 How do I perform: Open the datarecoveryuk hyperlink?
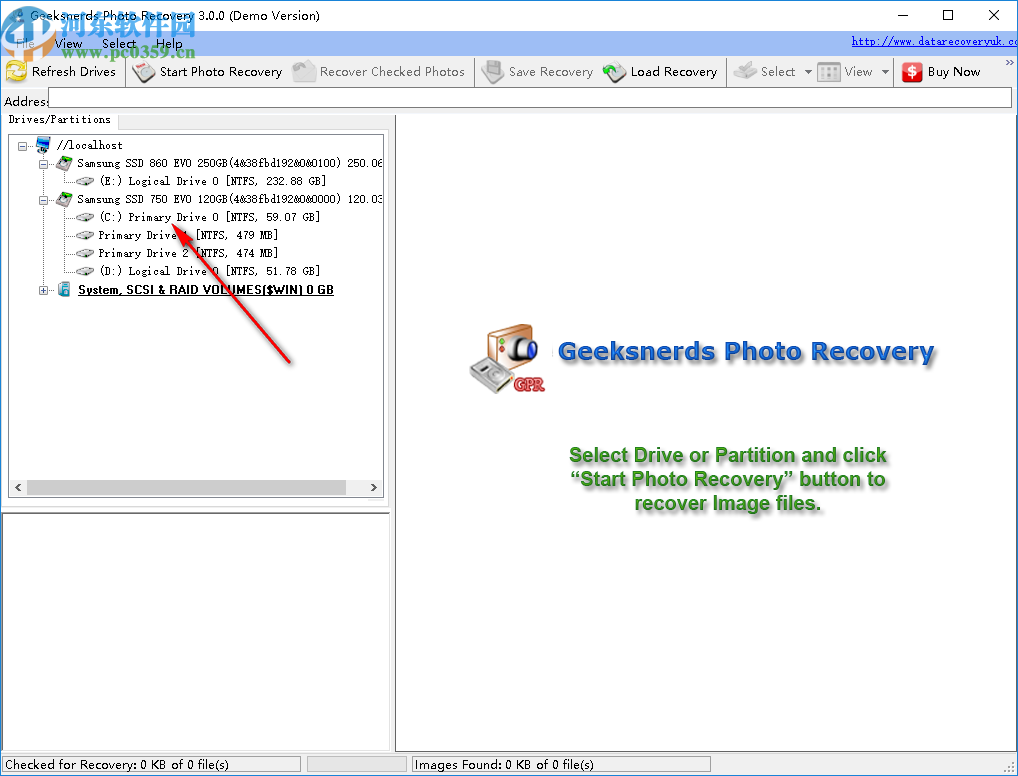pyautogui.click(x=932, y=40)
